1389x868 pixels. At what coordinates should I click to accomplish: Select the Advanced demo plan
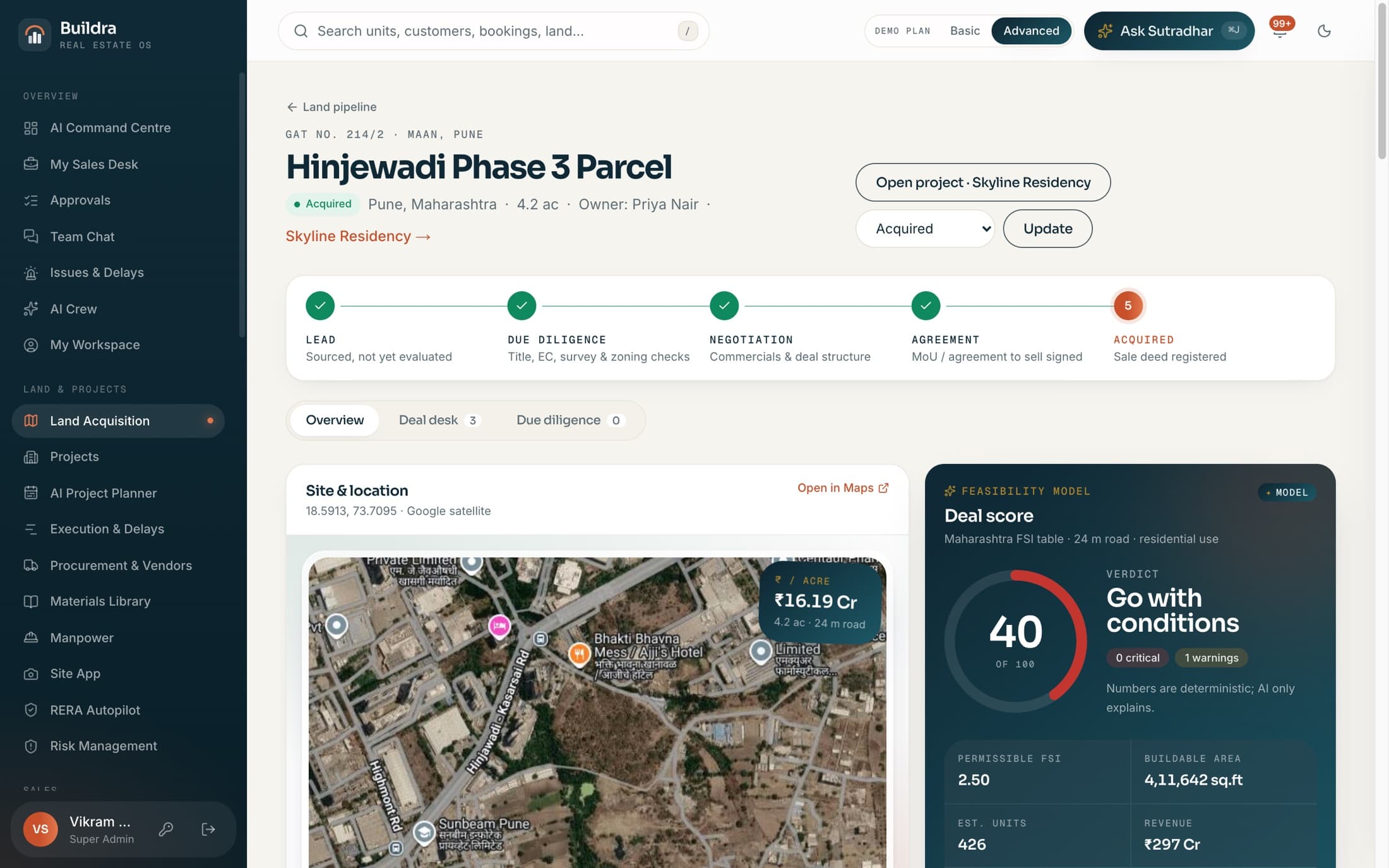[1031, 31]
